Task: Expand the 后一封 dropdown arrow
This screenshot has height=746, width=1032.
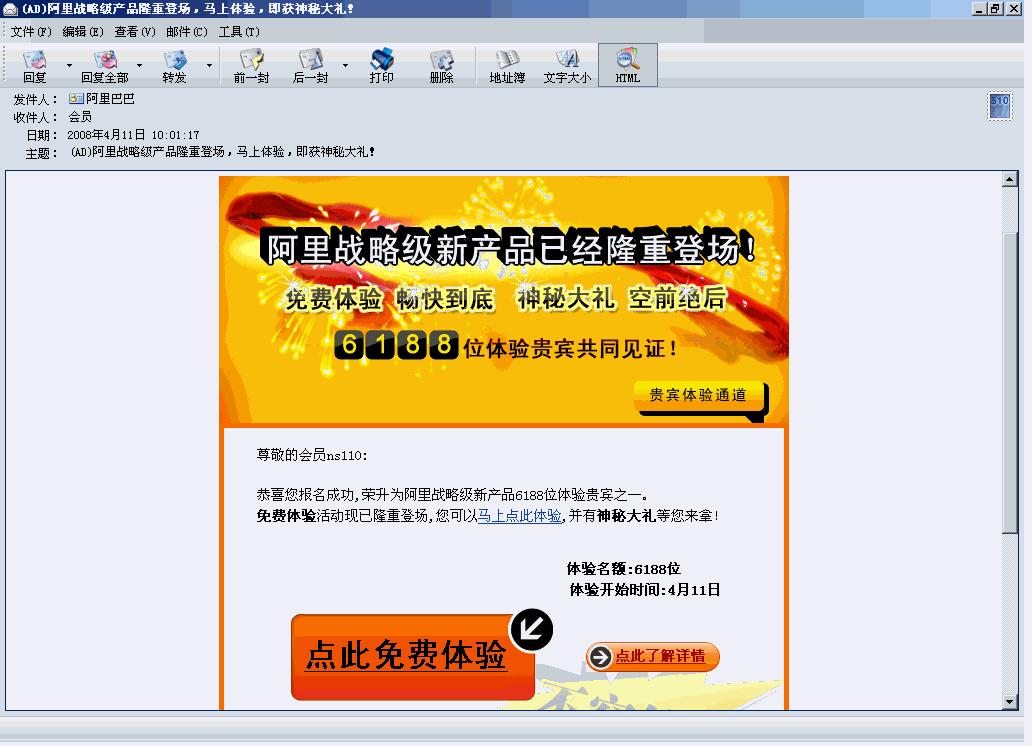Action: [345, 65]
